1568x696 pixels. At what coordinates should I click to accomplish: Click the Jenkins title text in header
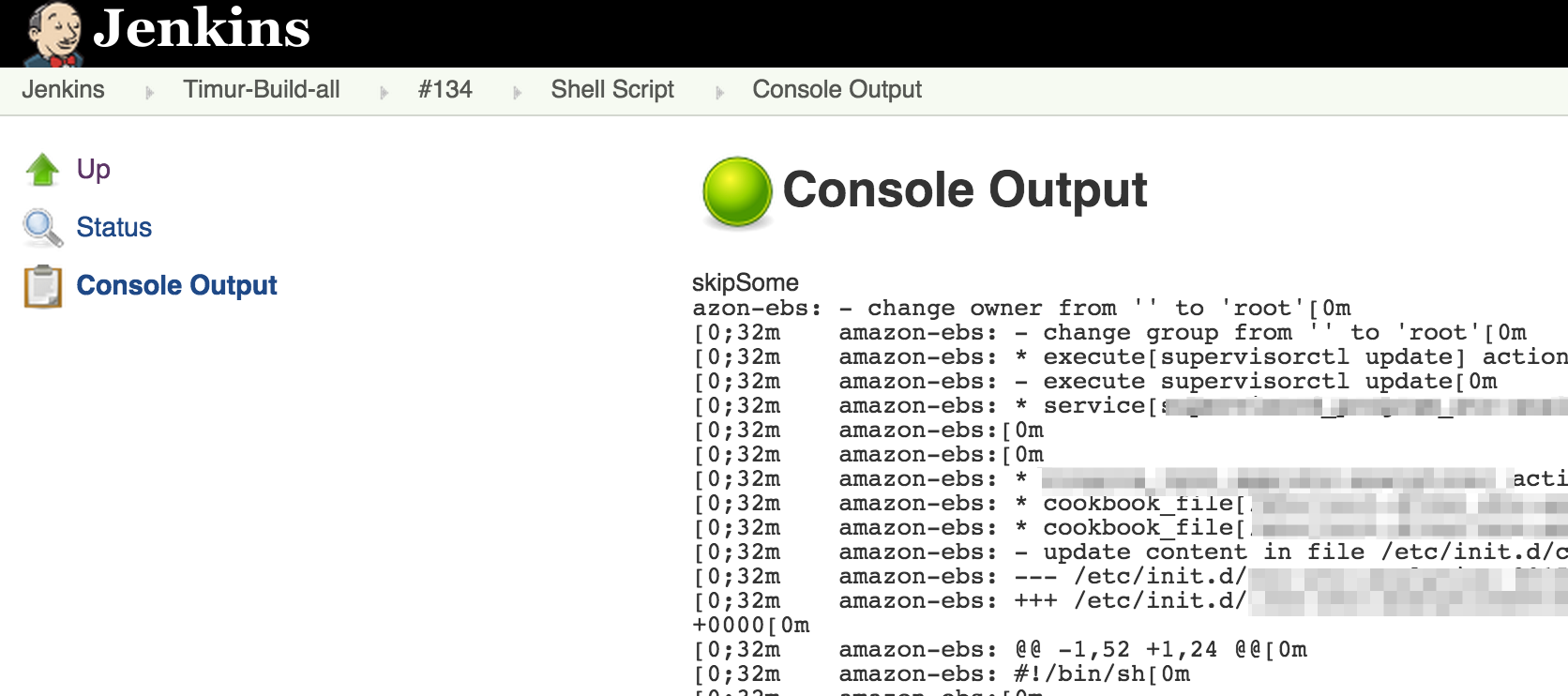point(202,28)
